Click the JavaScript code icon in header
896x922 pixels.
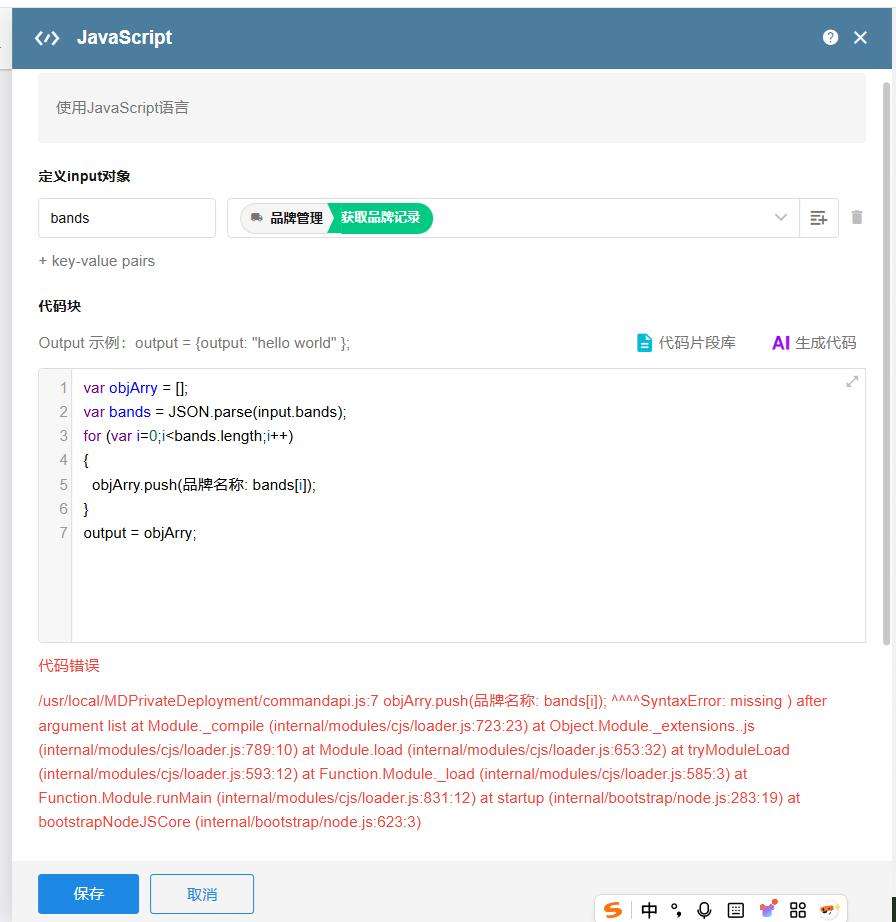(x=47, y=38)
